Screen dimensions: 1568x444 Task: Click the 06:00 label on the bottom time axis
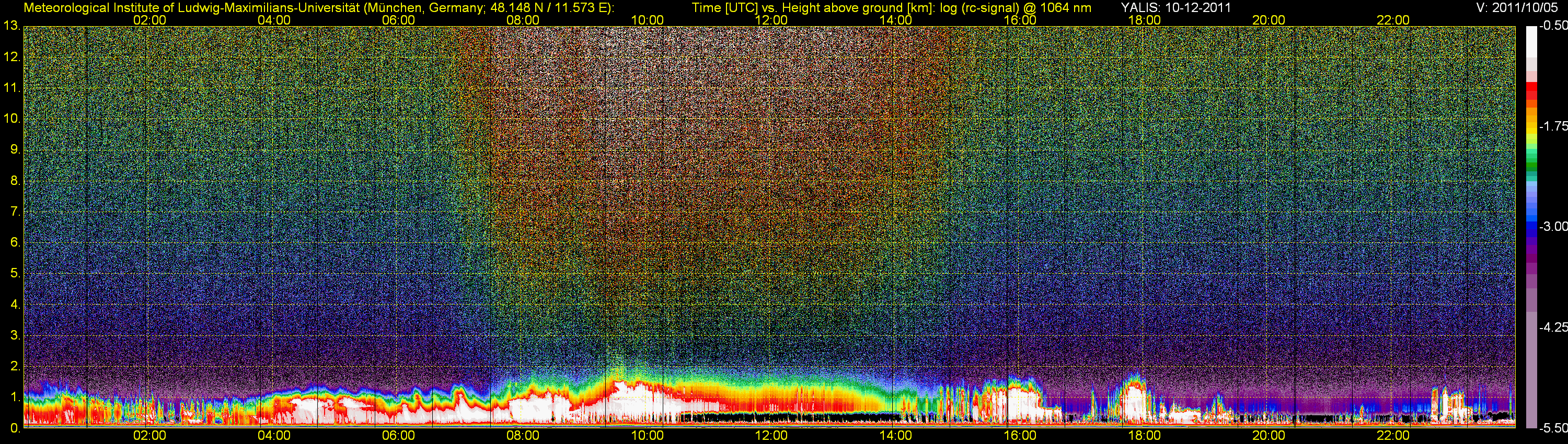(398, 436)
